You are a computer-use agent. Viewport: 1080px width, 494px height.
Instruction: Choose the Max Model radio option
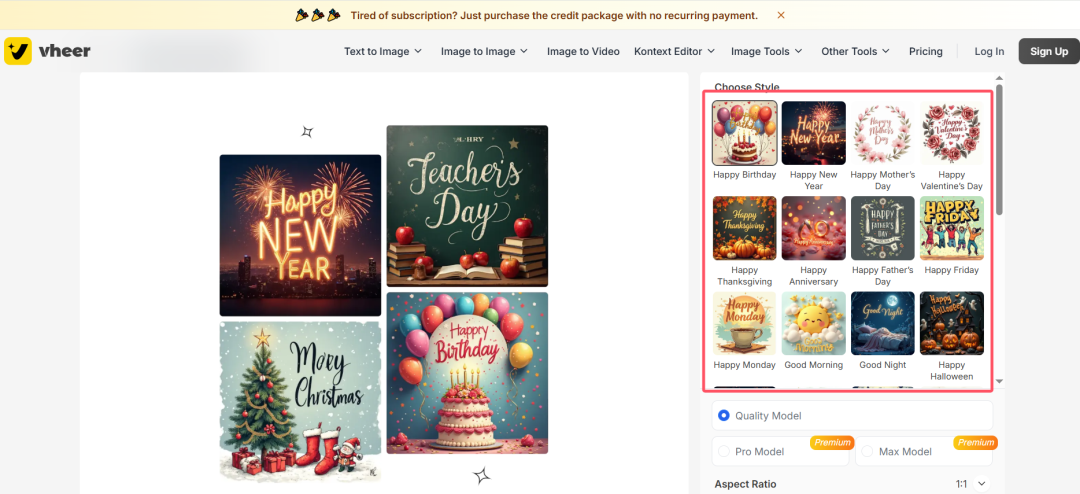coord(867,451)
